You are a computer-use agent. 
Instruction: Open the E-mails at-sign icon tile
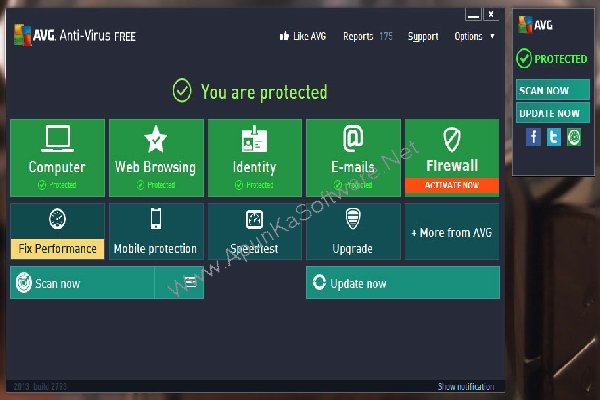coord(353,139)
